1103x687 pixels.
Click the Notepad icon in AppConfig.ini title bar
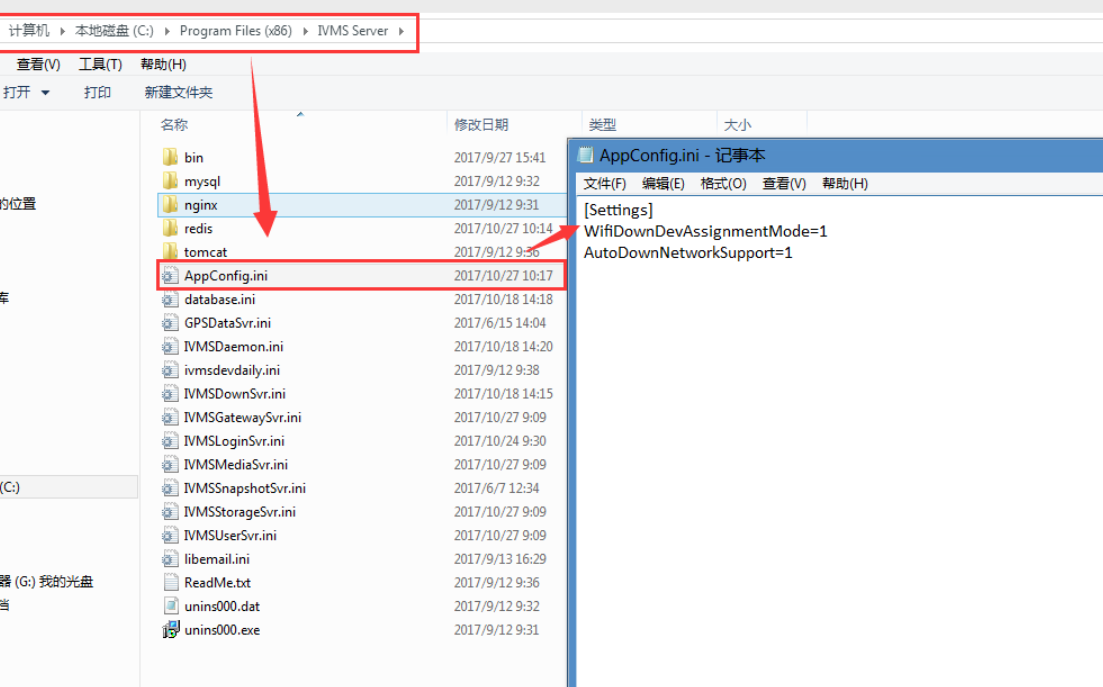(x=585, y=155)
